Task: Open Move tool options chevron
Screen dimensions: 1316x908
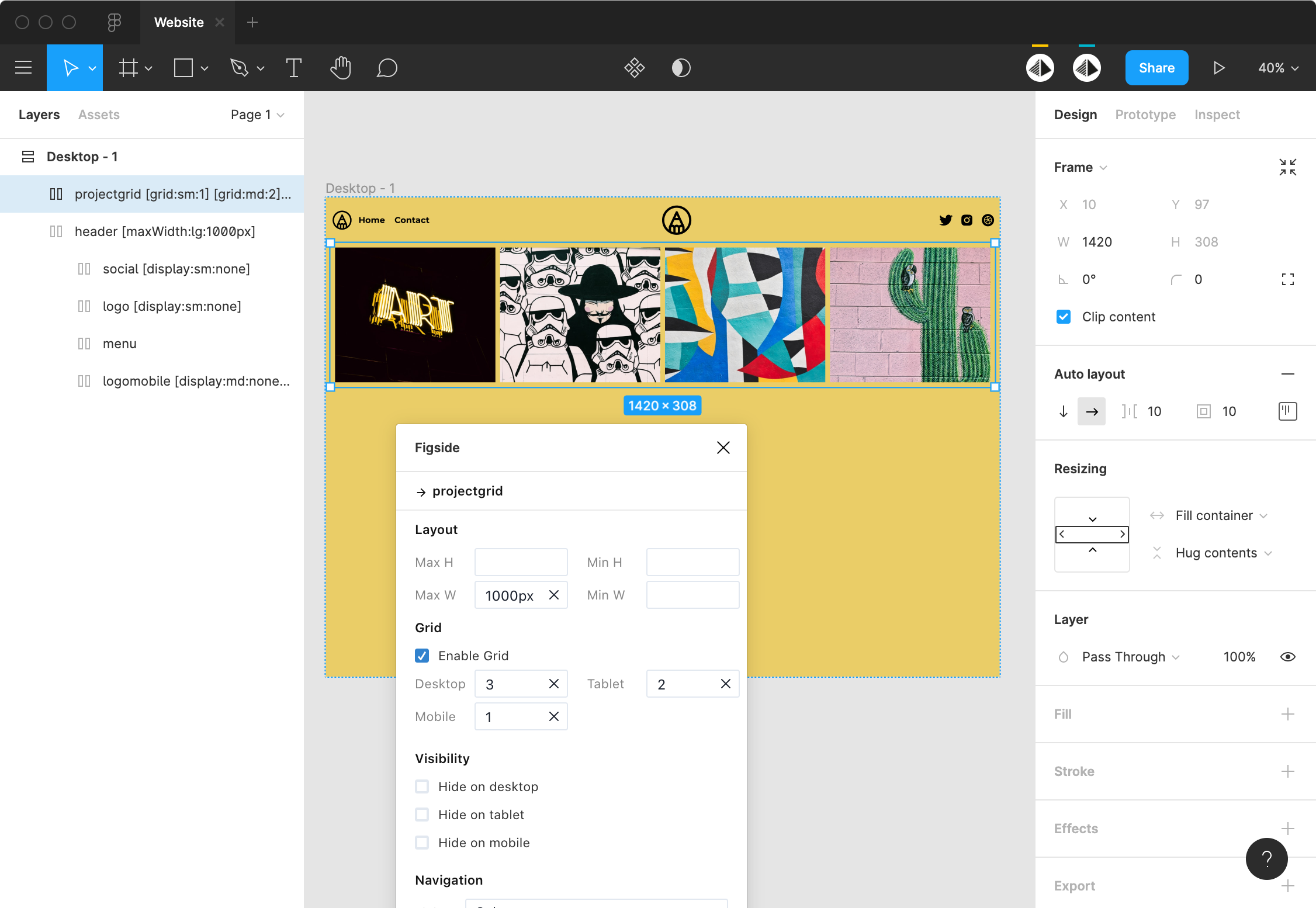Action: [x=92, y=68]
